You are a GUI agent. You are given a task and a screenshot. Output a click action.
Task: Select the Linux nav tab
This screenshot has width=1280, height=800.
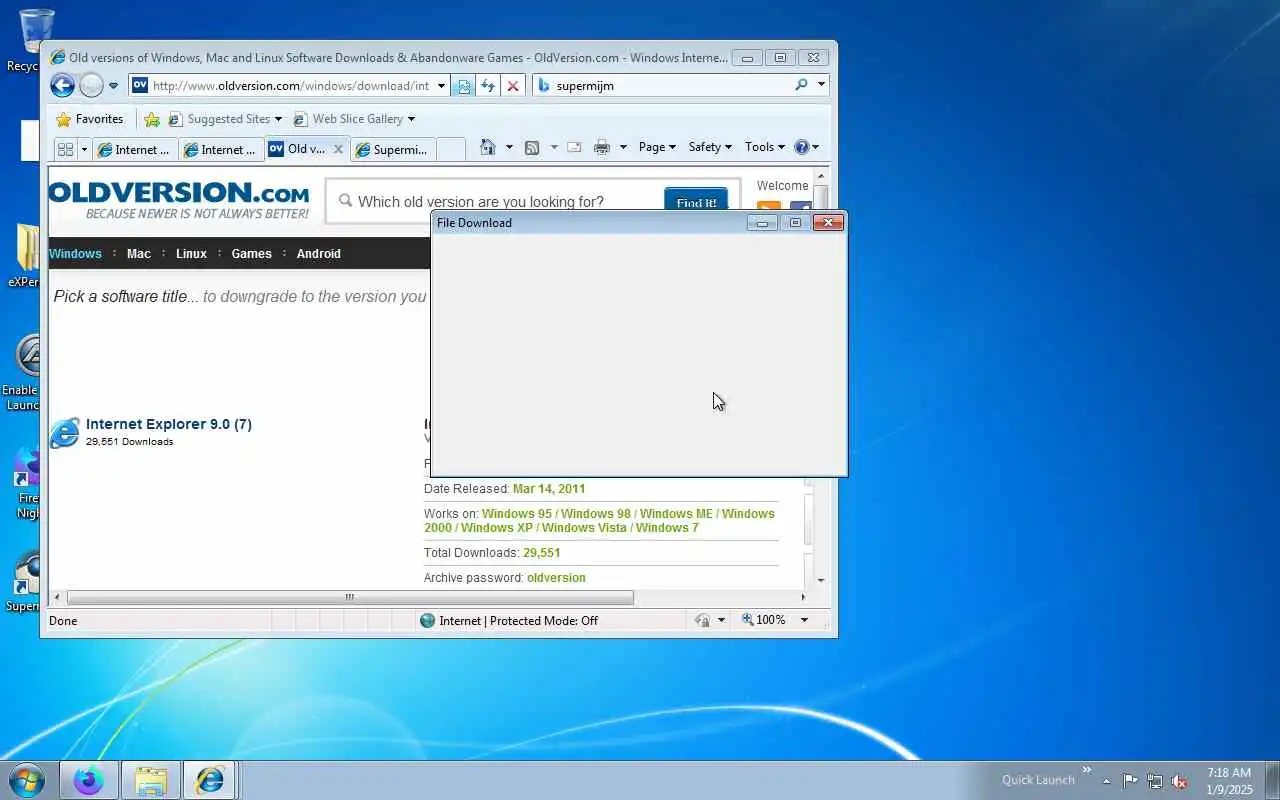[x=191, y=254]
